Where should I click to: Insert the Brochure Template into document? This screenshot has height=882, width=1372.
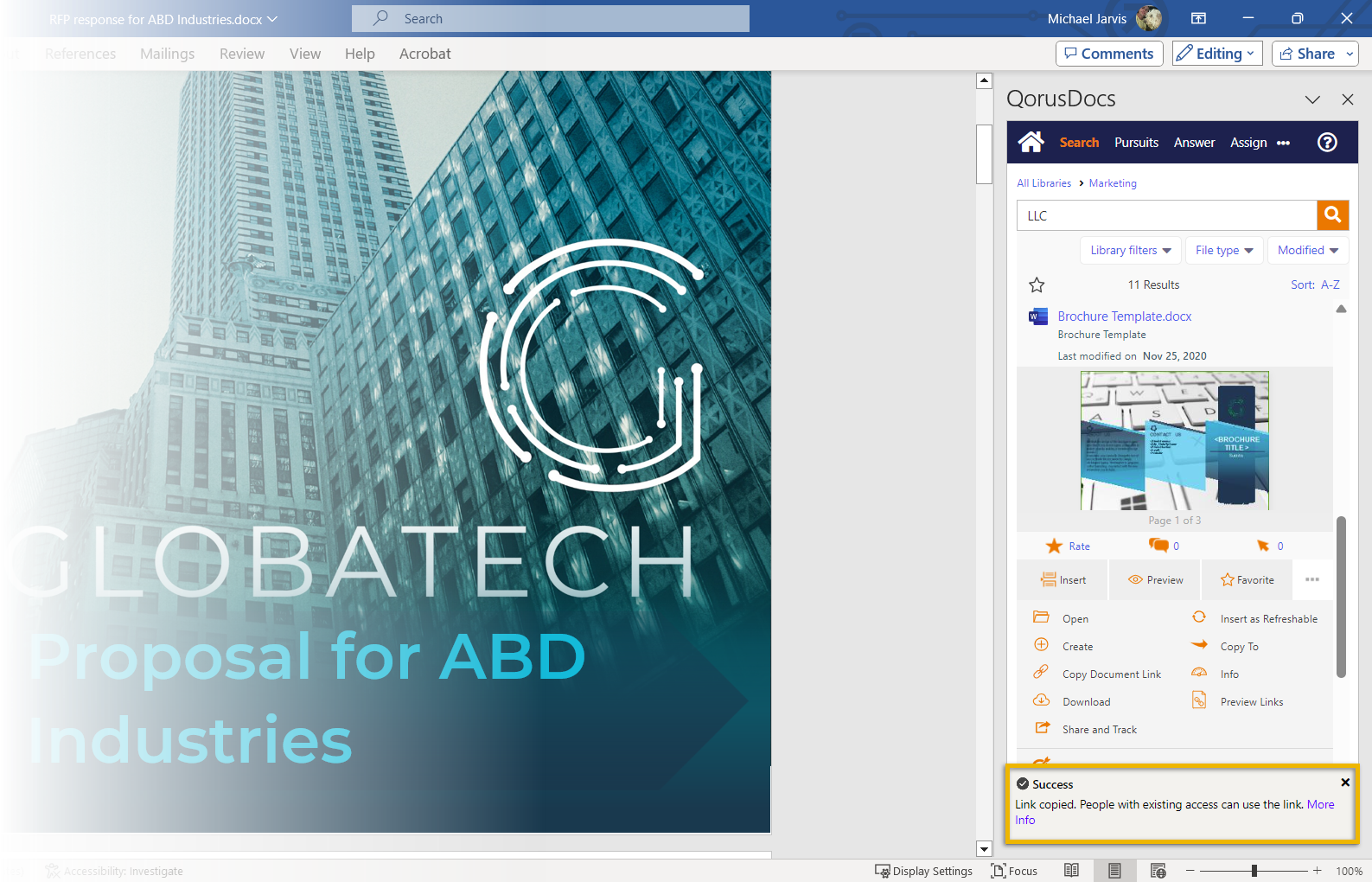(1063, 580)
